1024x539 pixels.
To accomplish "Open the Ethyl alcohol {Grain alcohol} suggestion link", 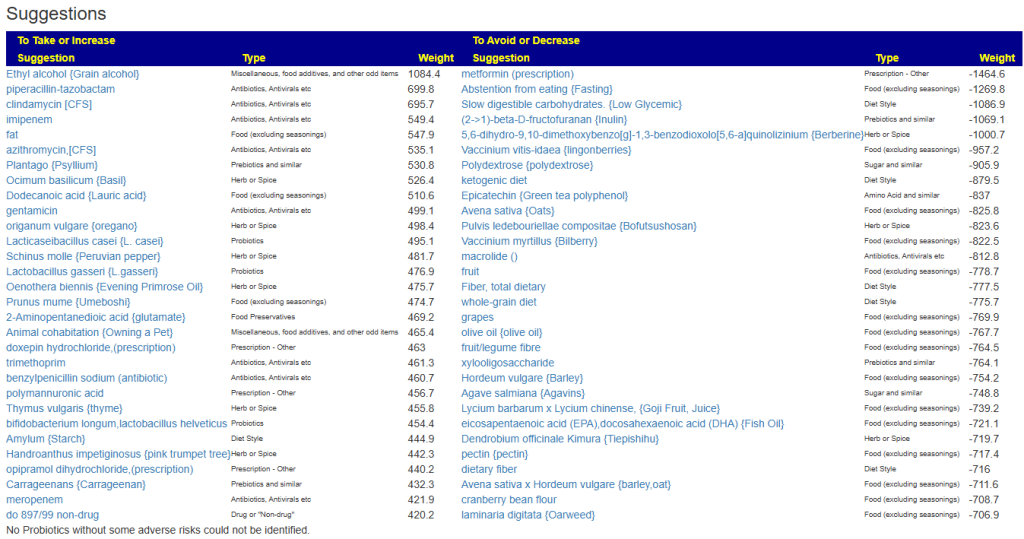I will point(72,74).
